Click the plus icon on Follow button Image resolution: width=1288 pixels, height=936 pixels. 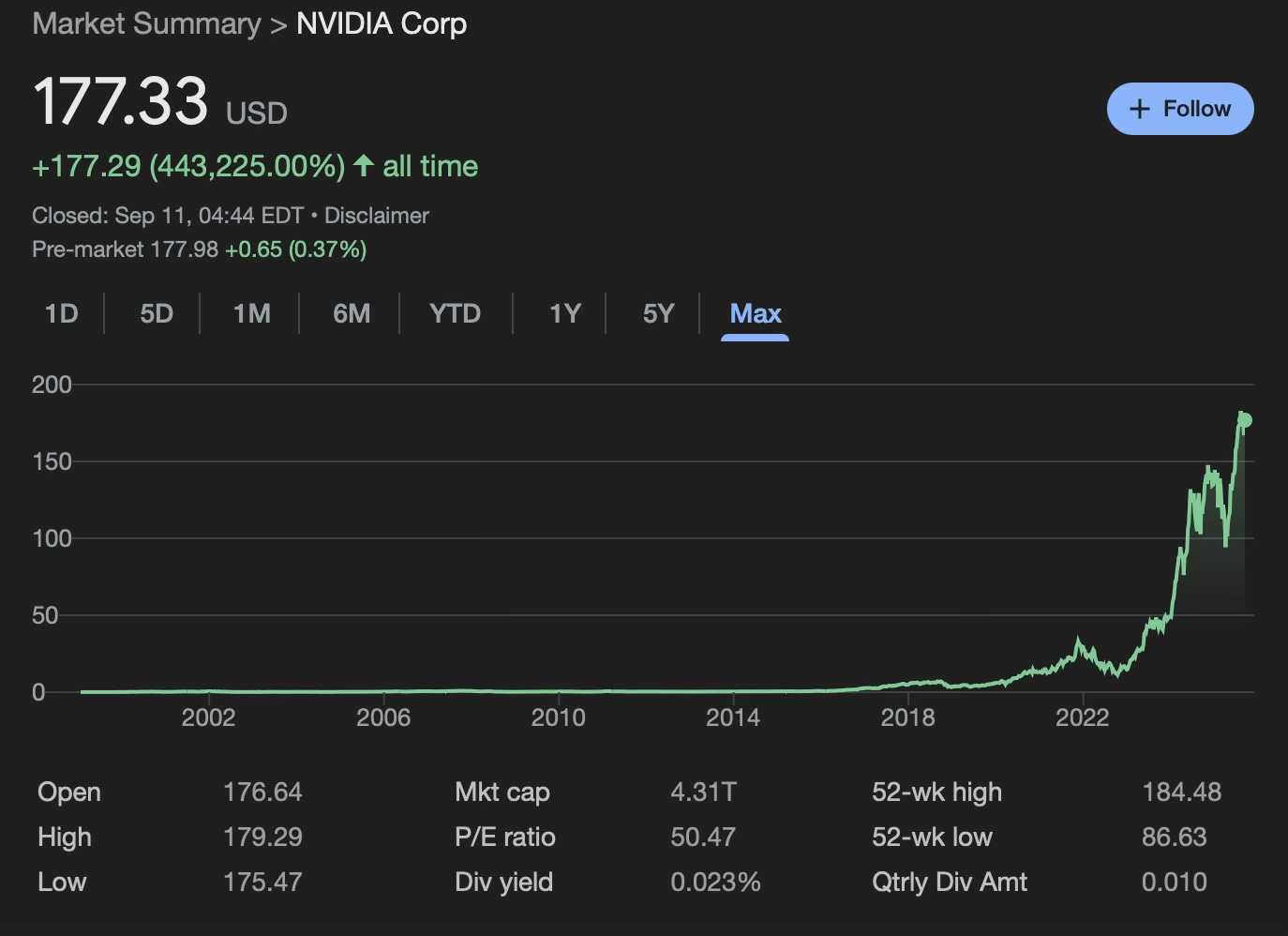[x=1140, y=109]
